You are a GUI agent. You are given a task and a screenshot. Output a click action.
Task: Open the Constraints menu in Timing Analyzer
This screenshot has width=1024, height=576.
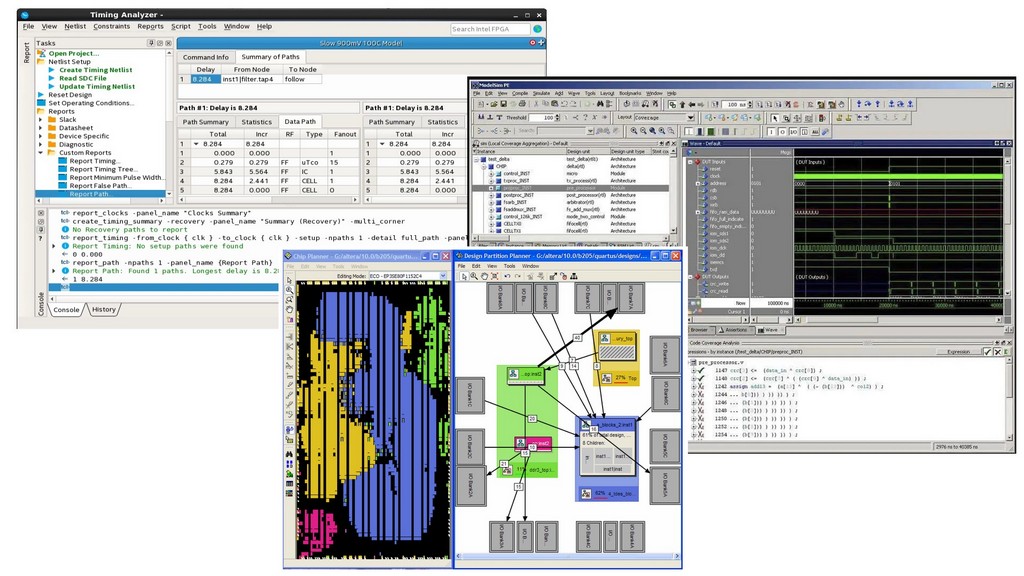click(112, 26)
